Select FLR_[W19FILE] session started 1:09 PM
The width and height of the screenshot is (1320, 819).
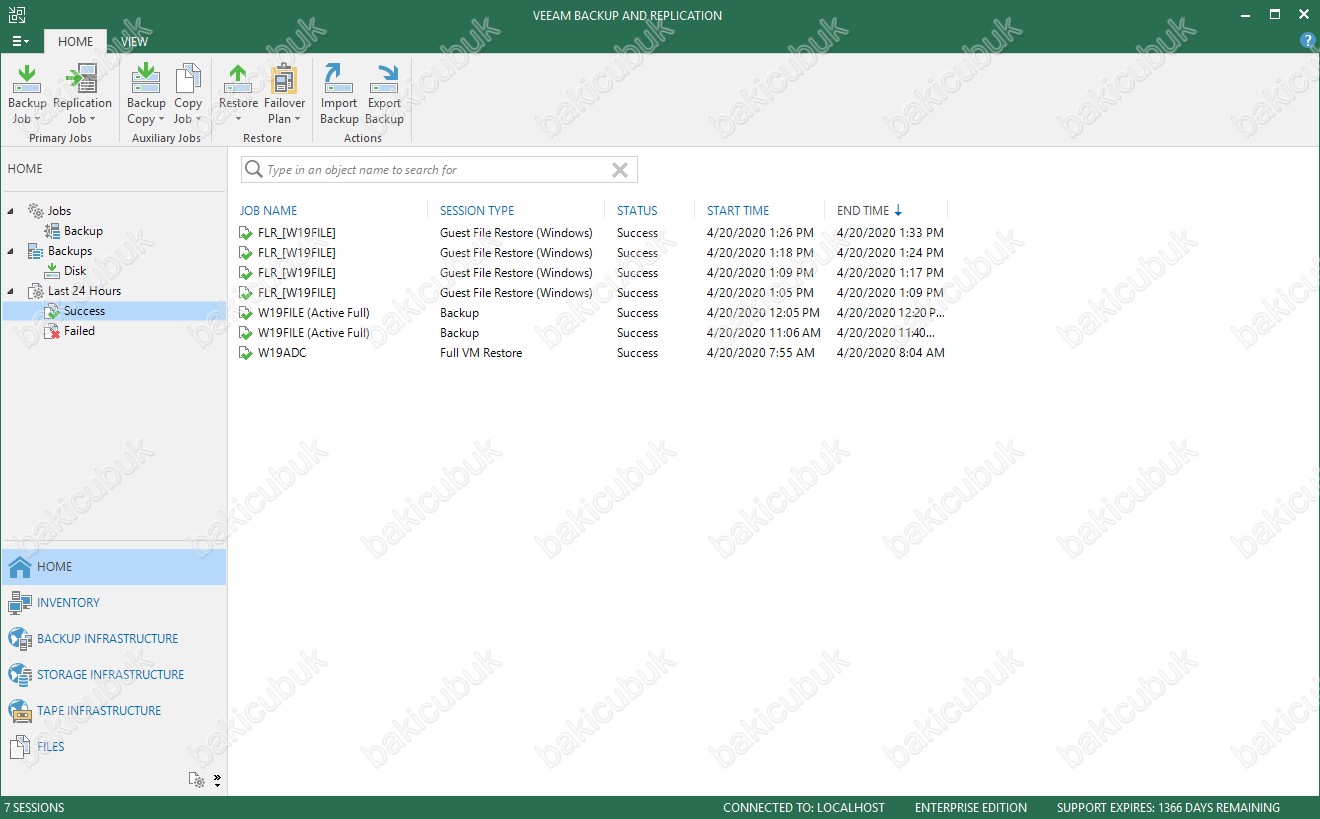tap(592, 273)
